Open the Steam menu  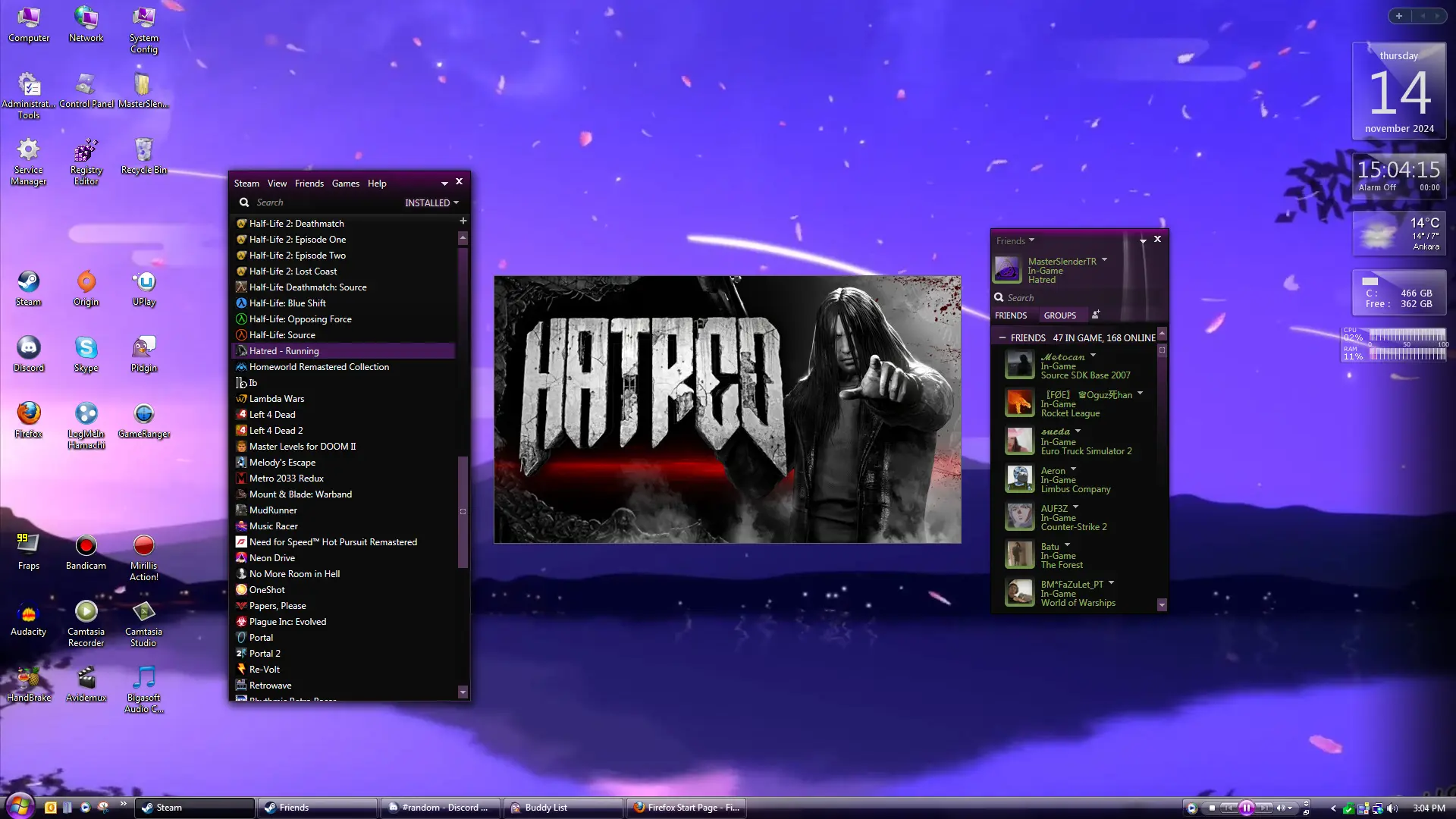pos(246,184)
